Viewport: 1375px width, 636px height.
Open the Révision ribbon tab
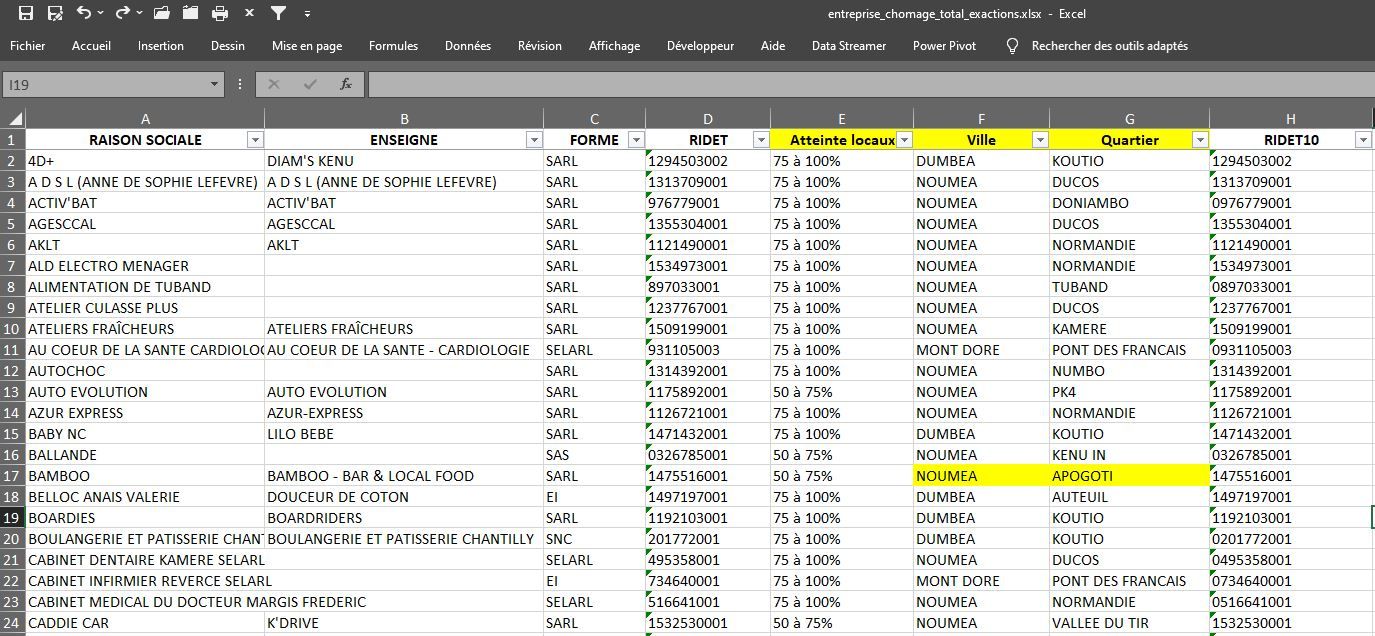540,46
